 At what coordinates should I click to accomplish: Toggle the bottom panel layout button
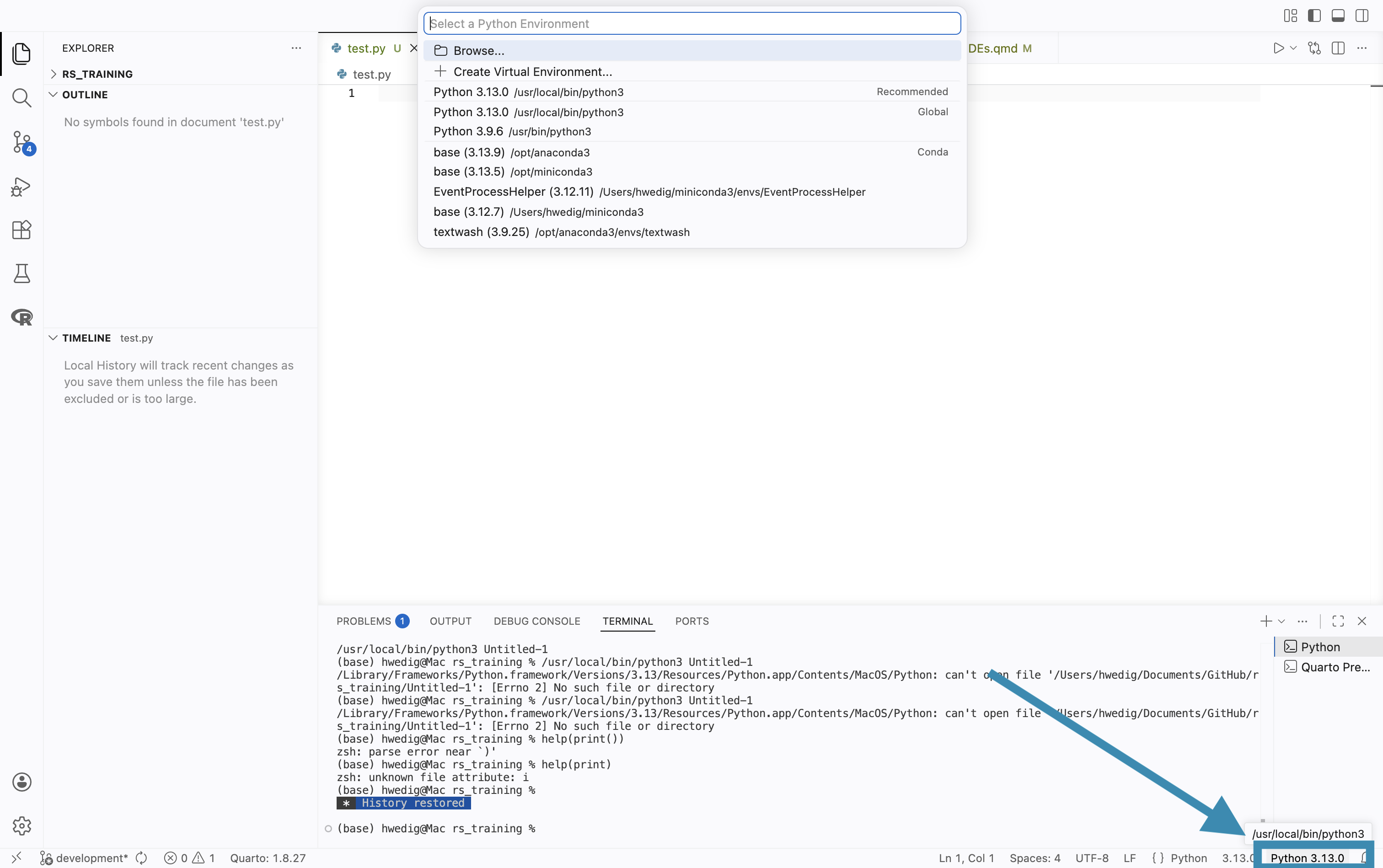[1338, 16]
